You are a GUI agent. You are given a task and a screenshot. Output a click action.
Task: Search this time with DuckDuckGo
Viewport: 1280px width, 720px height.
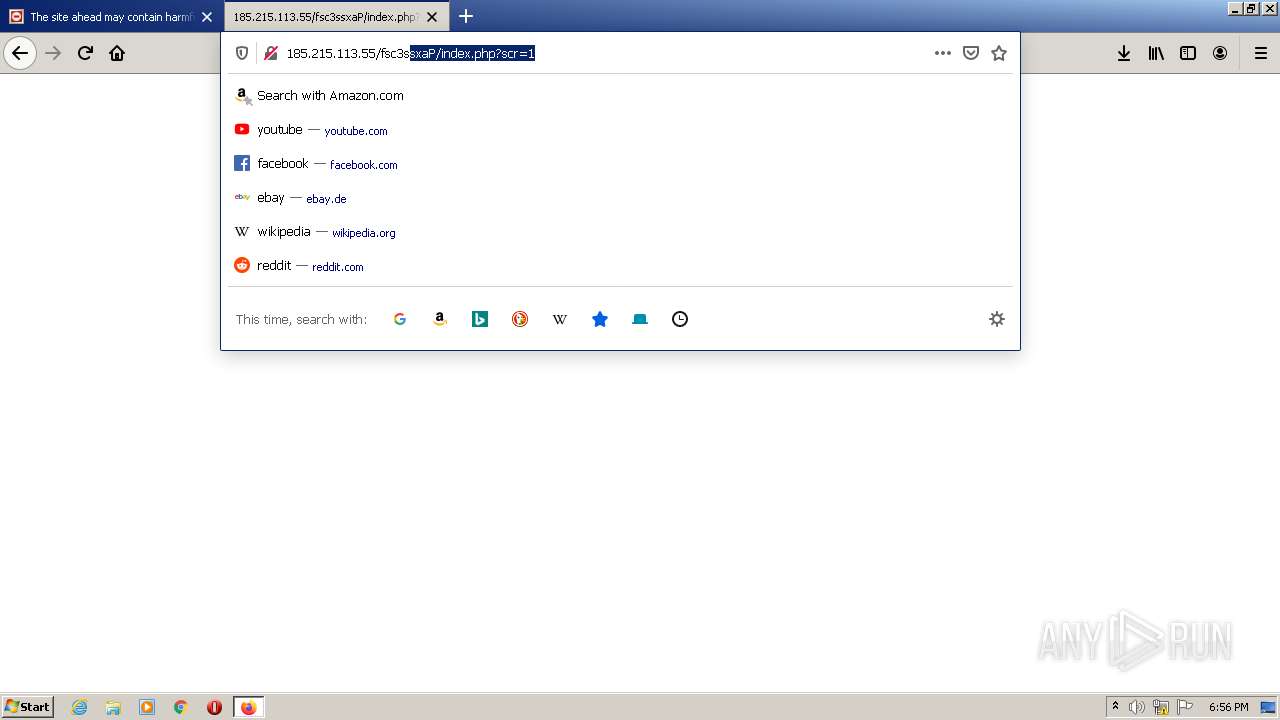click(520, 319)
